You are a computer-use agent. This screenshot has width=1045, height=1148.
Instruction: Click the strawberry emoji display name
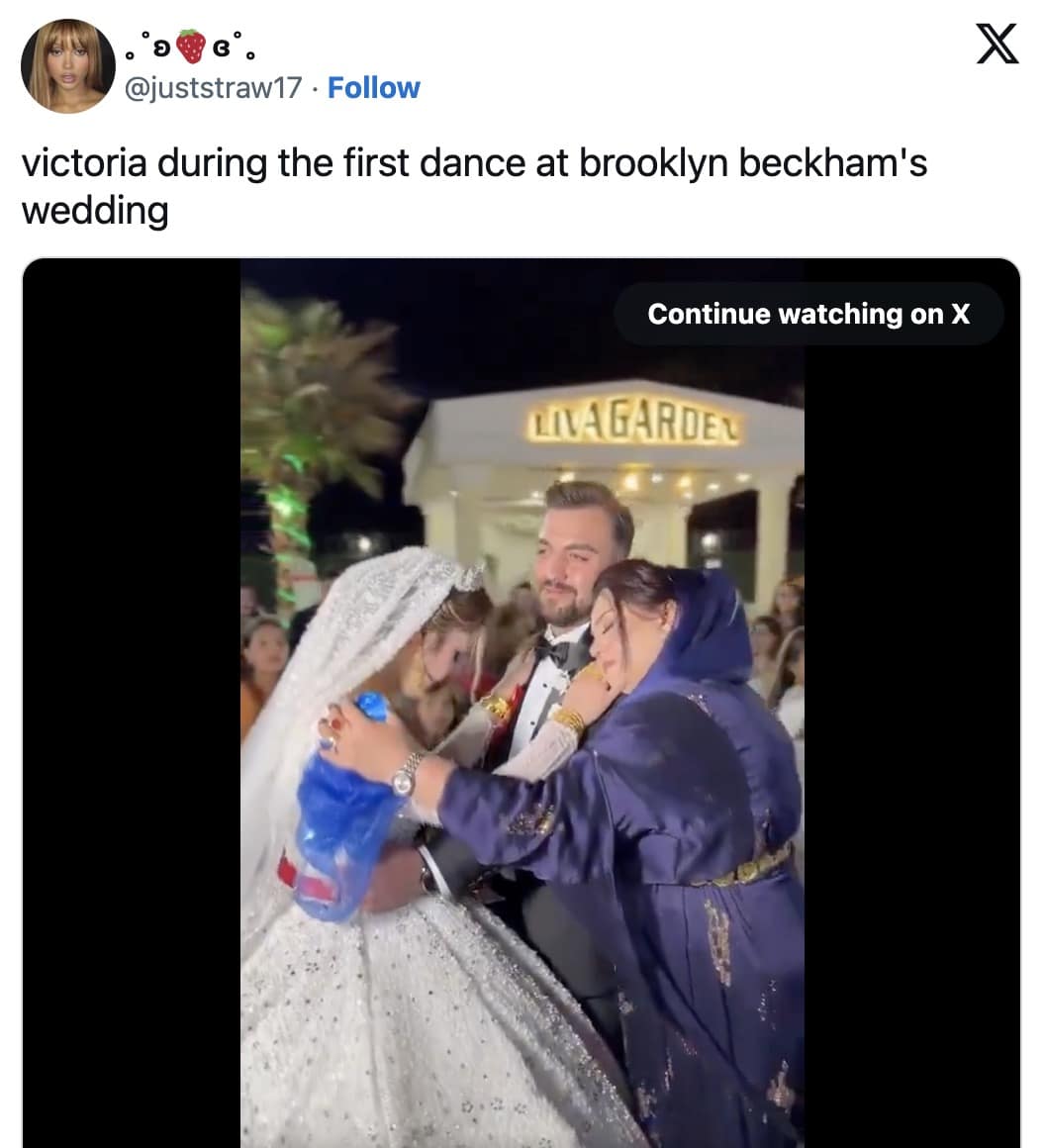(190, 47)
